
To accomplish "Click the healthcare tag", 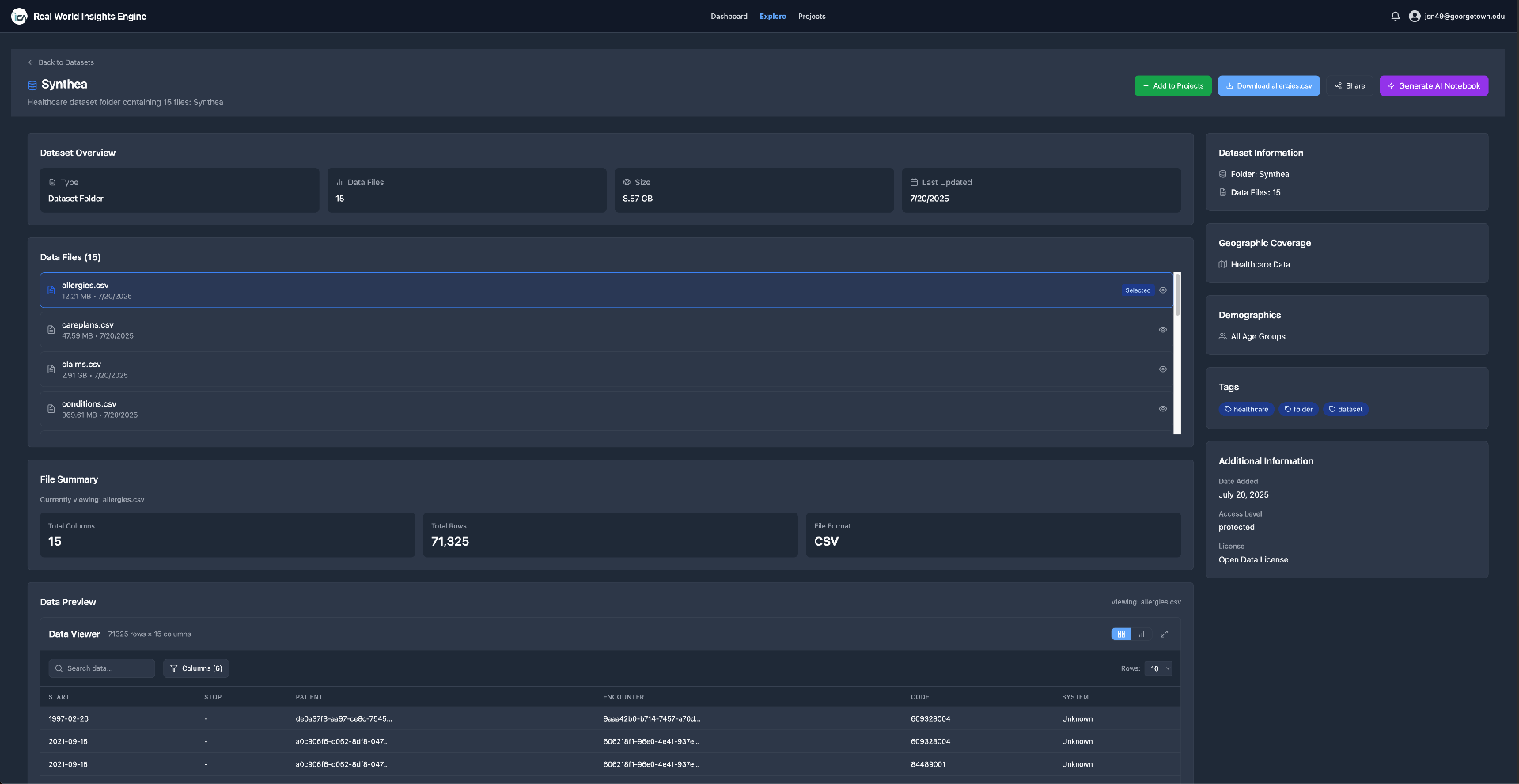I will [x=1246, y=409].
